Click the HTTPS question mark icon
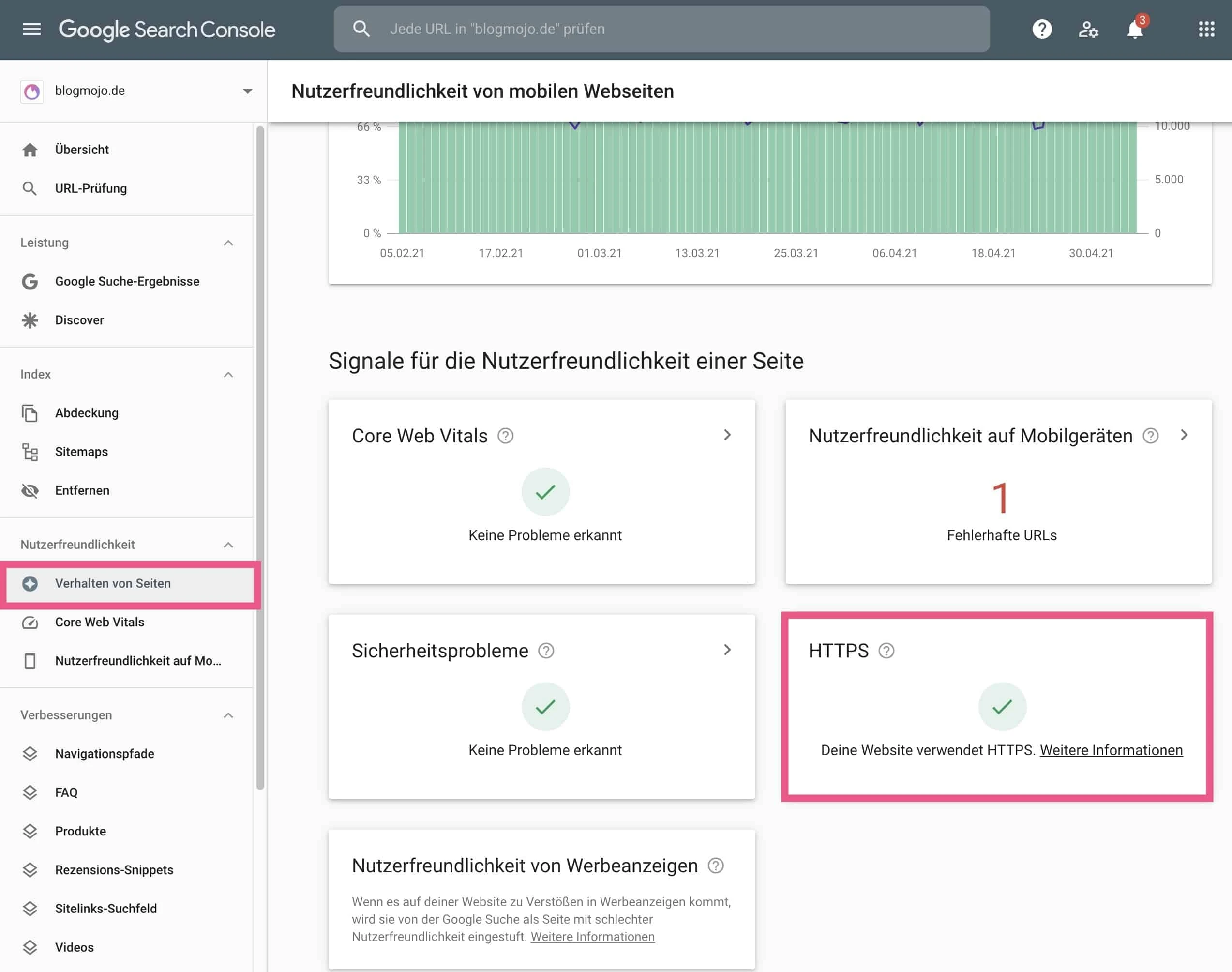 886,651
